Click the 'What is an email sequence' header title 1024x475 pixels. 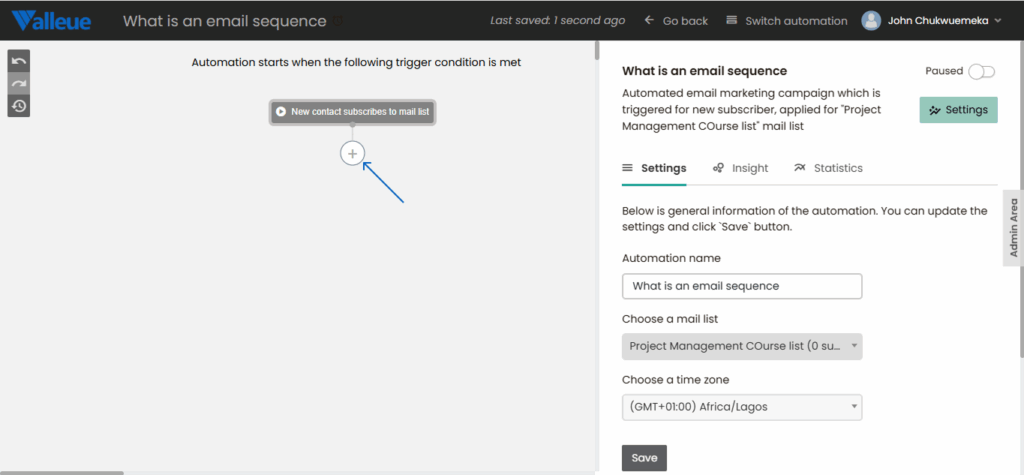225,21
